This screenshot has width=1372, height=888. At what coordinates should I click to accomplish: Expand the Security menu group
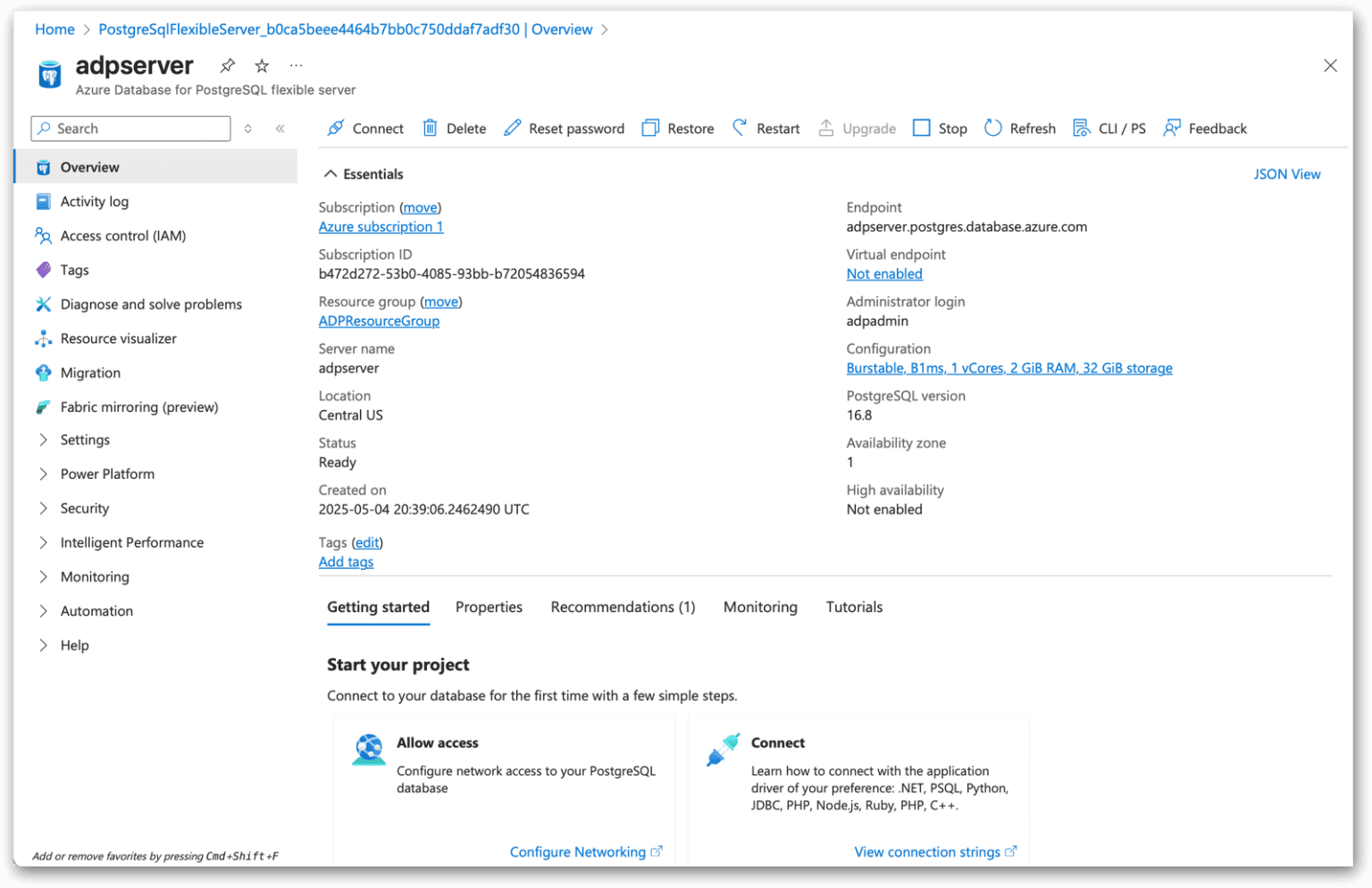(x=43, y=508)
